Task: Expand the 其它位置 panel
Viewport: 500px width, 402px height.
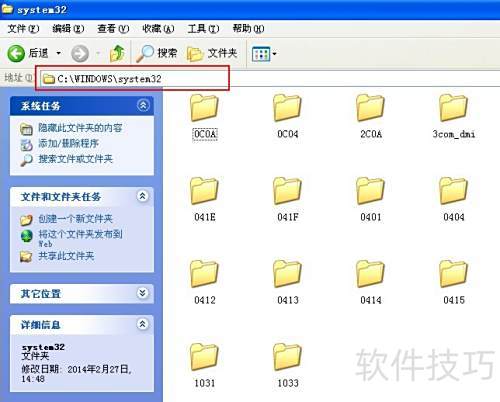Action: pos(143,293)
